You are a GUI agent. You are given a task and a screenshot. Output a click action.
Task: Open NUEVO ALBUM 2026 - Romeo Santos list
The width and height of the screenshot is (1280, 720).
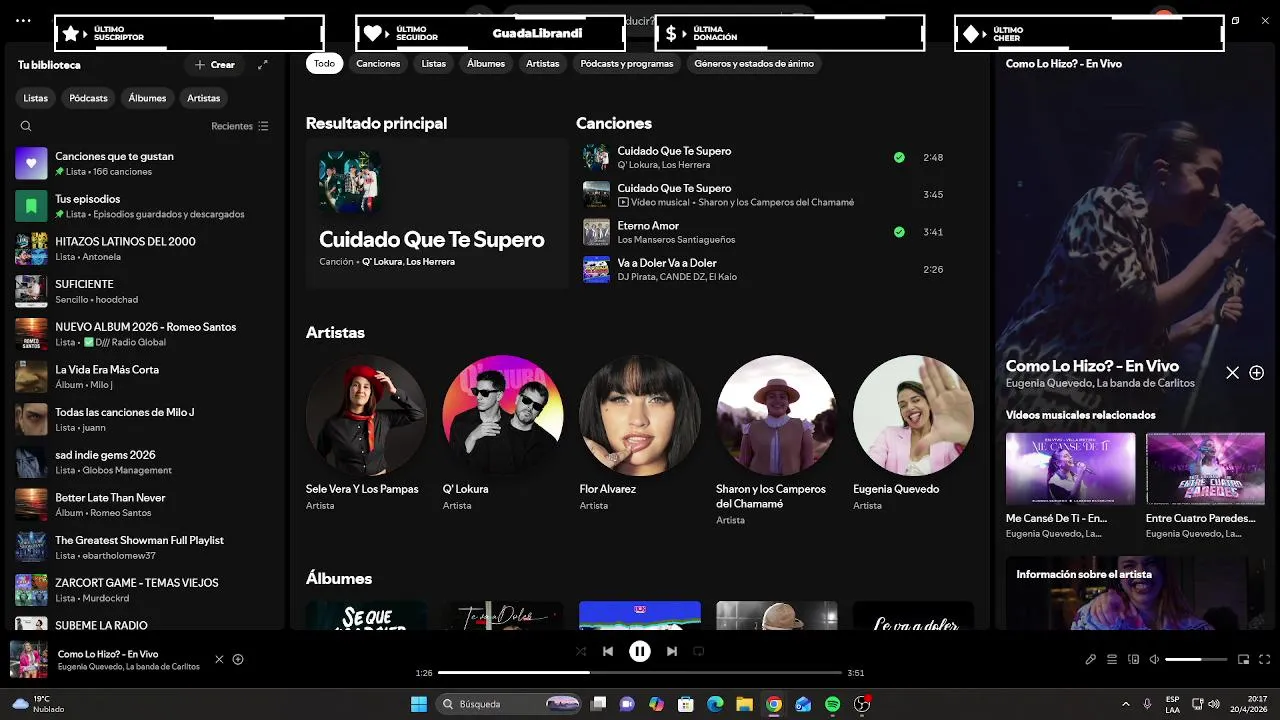pyautogui.click(x=145, y=334)
